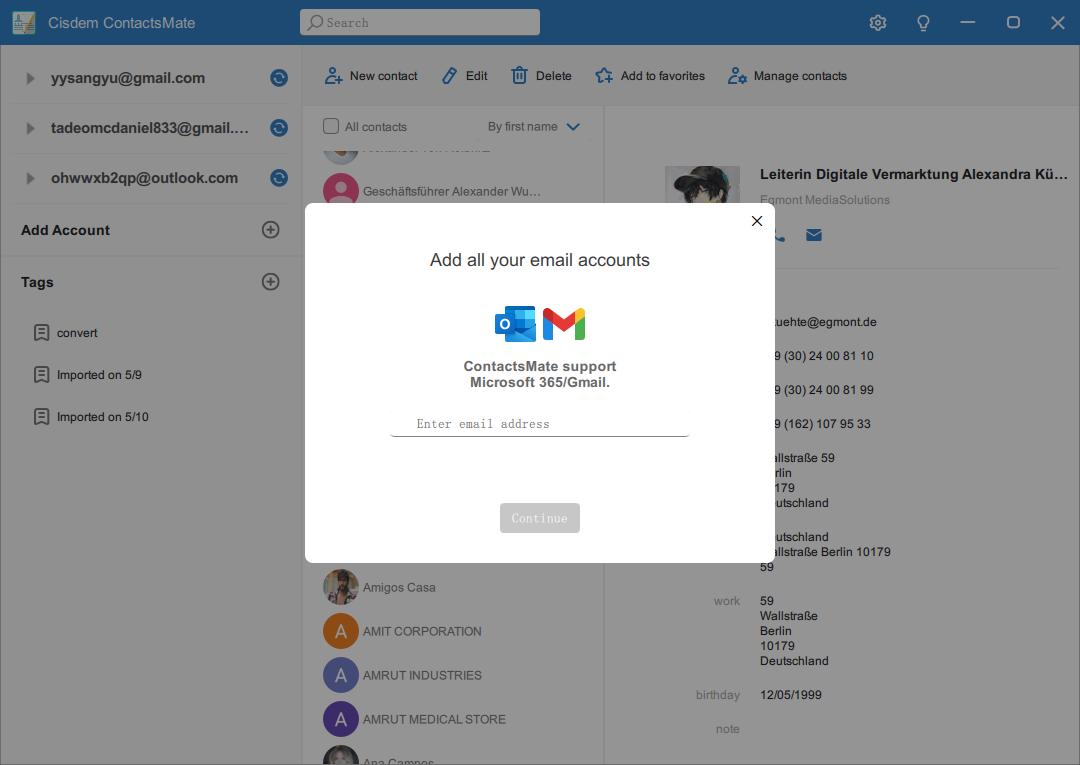Click the plus icon next to Add Account

click(x=270, y=230)
